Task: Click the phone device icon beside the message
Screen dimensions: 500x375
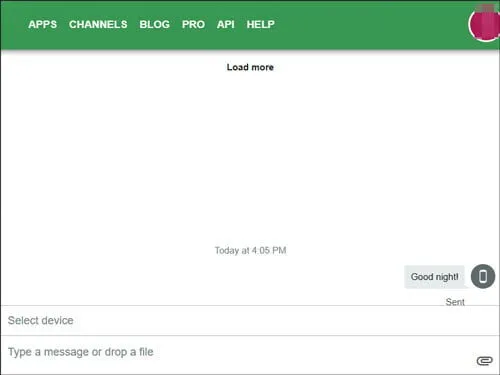Action: click(x=483, y=276)
